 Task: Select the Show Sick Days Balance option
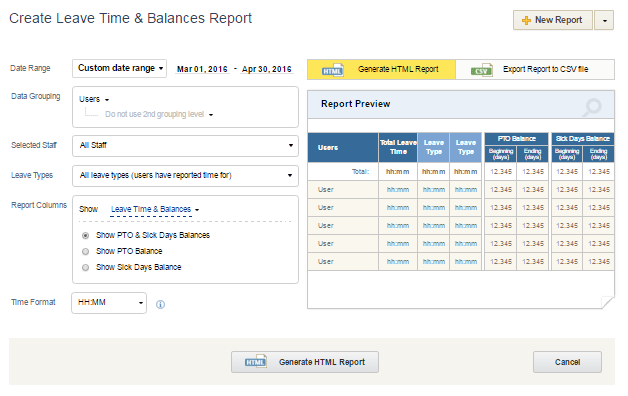pos(85,267)
